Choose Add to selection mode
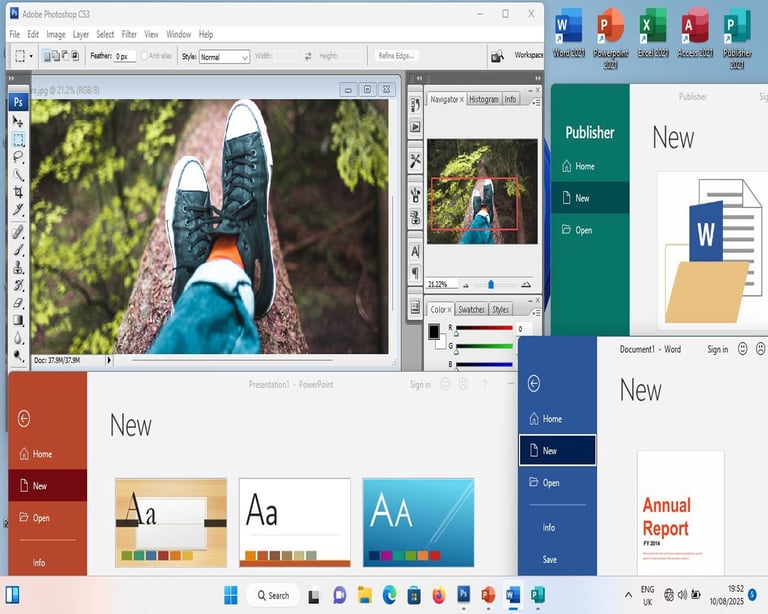The height and width of the screenshot is (614, 768). click(x=56, y=56)
